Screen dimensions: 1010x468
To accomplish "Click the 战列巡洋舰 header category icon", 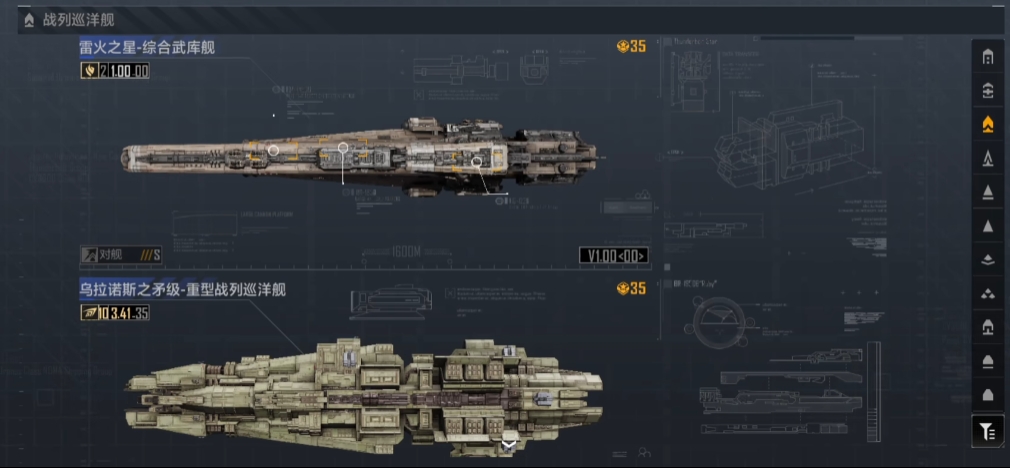I will click(x=29, y=21).
